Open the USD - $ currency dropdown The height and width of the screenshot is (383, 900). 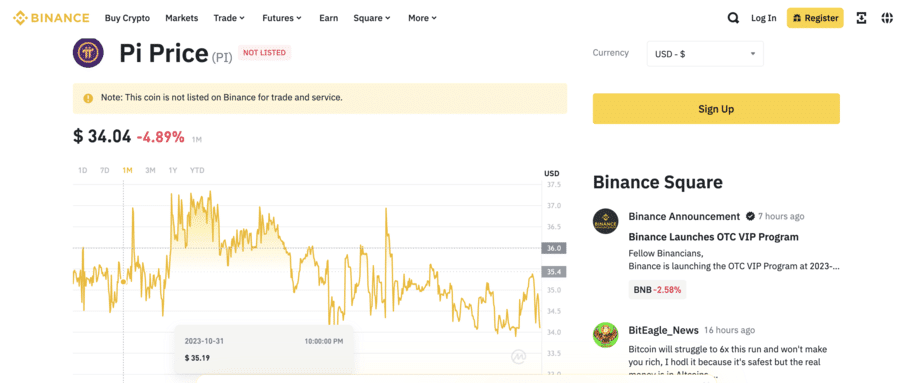[705, 53]
